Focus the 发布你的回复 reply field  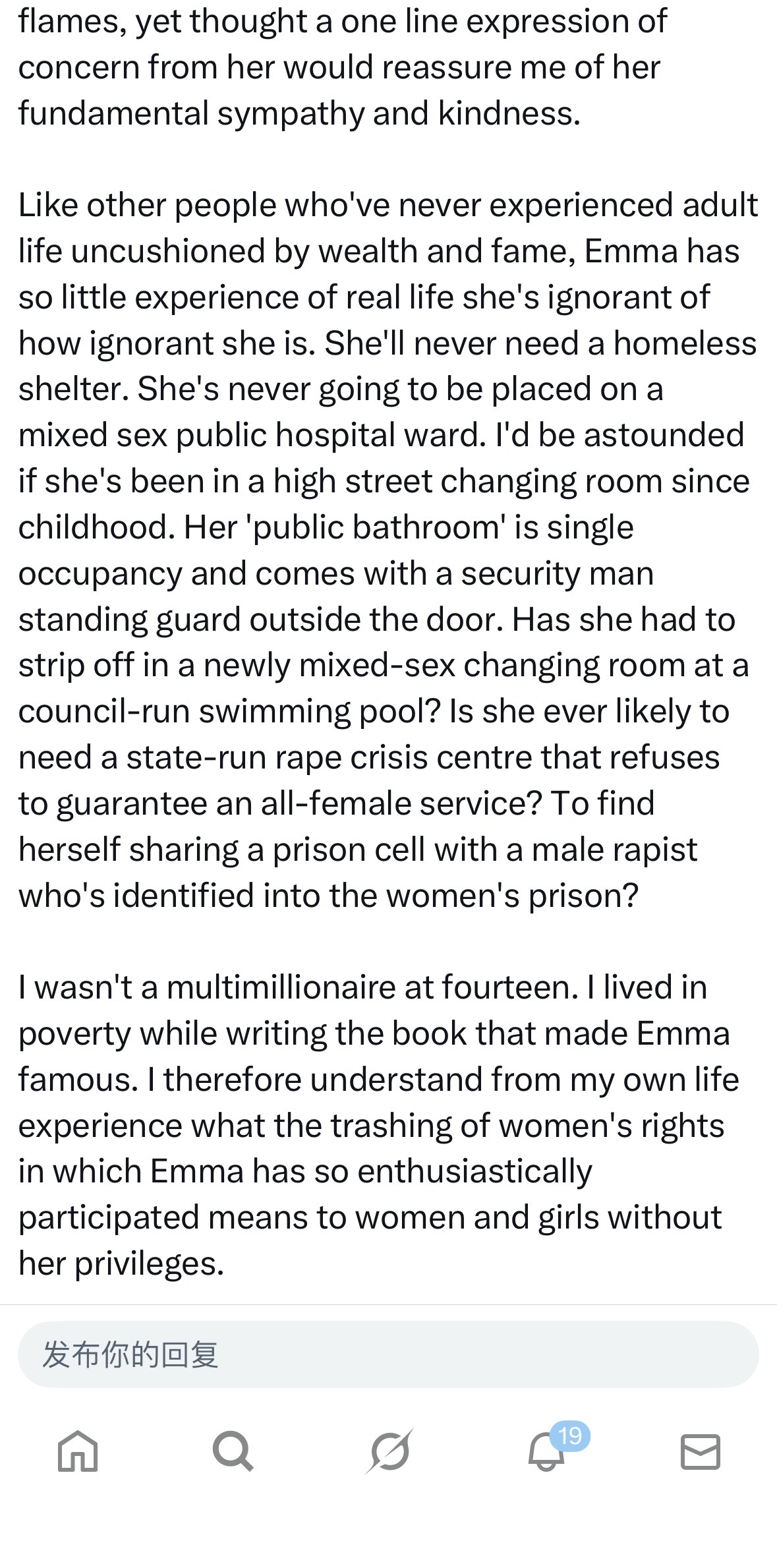click(388, 1354)
